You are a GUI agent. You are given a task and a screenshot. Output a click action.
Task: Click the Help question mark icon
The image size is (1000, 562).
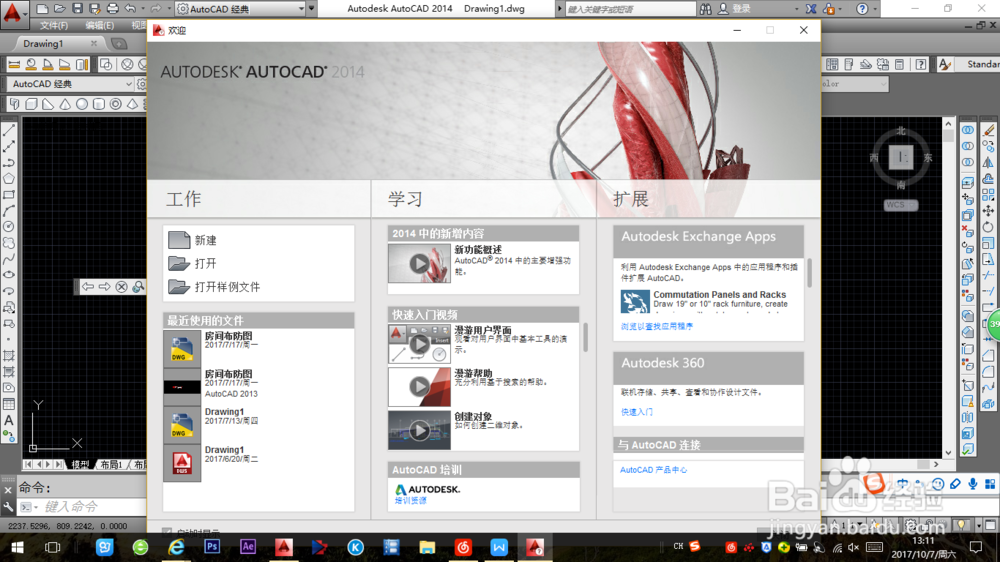click(862, 9)
